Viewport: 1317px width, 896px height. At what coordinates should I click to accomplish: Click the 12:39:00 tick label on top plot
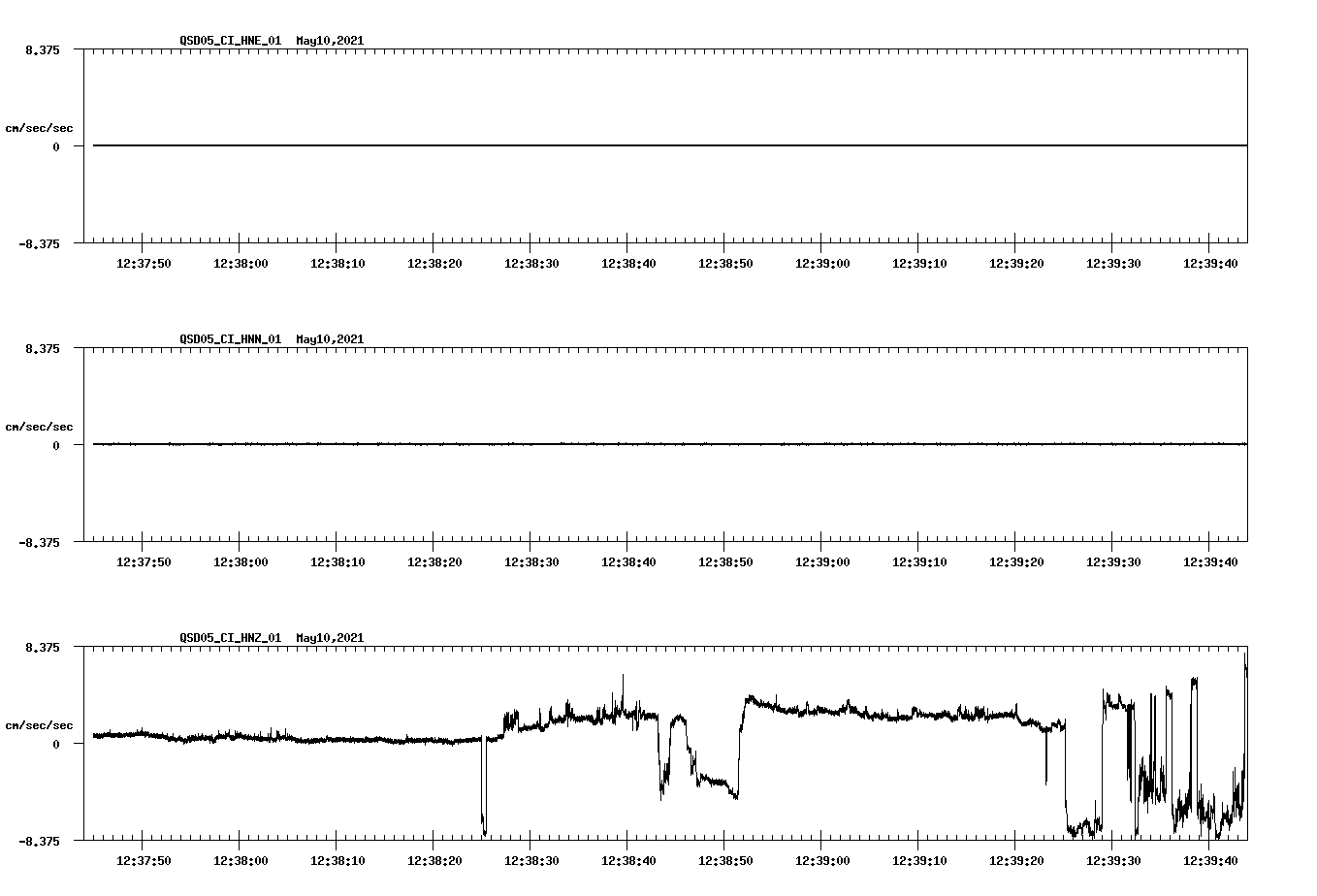[822, 262]
